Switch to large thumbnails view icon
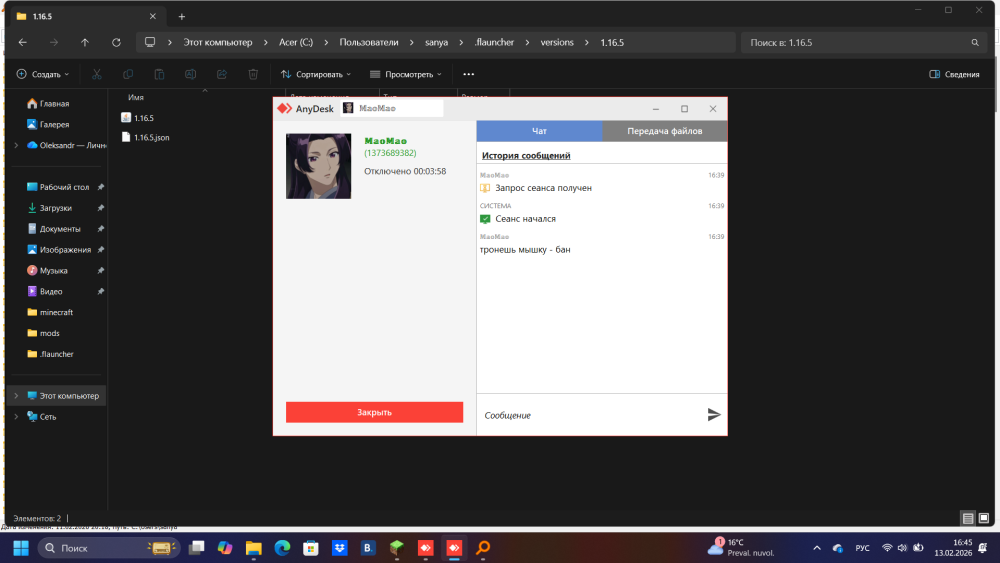Viewport: 1000px width, 563px height. pos(984,518)
